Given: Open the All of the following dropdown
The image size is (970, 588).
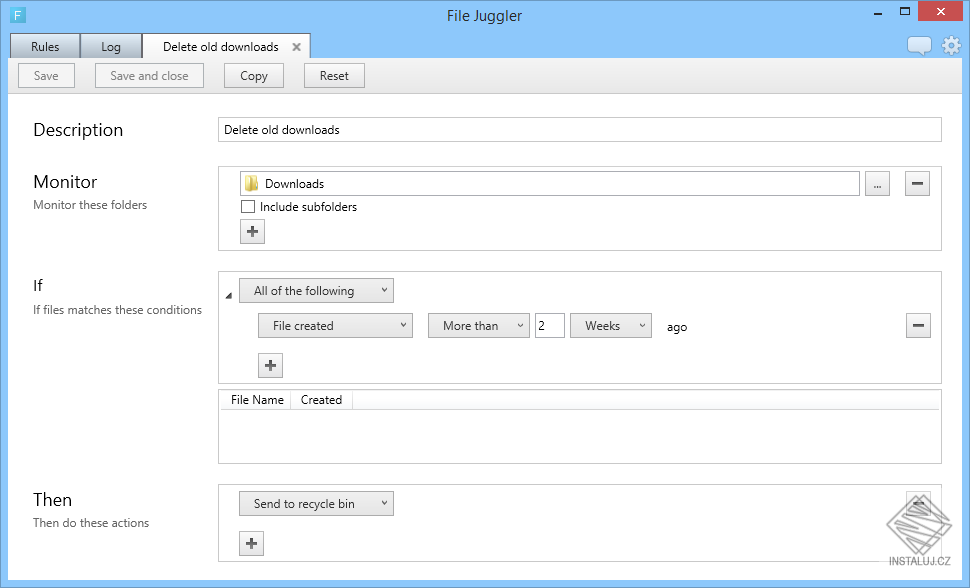Looking at the screenshot, I should (x=316, y=291).
